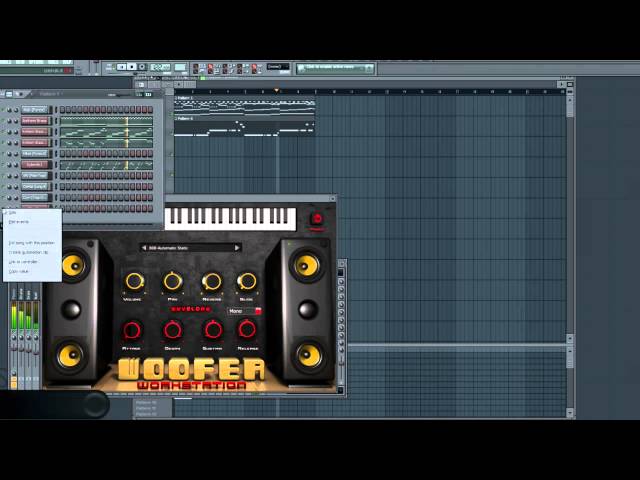Viewport: 640px width, 480px height.
Task: Select the second tool in playlist toolbar
Action: tap(154, 84)
